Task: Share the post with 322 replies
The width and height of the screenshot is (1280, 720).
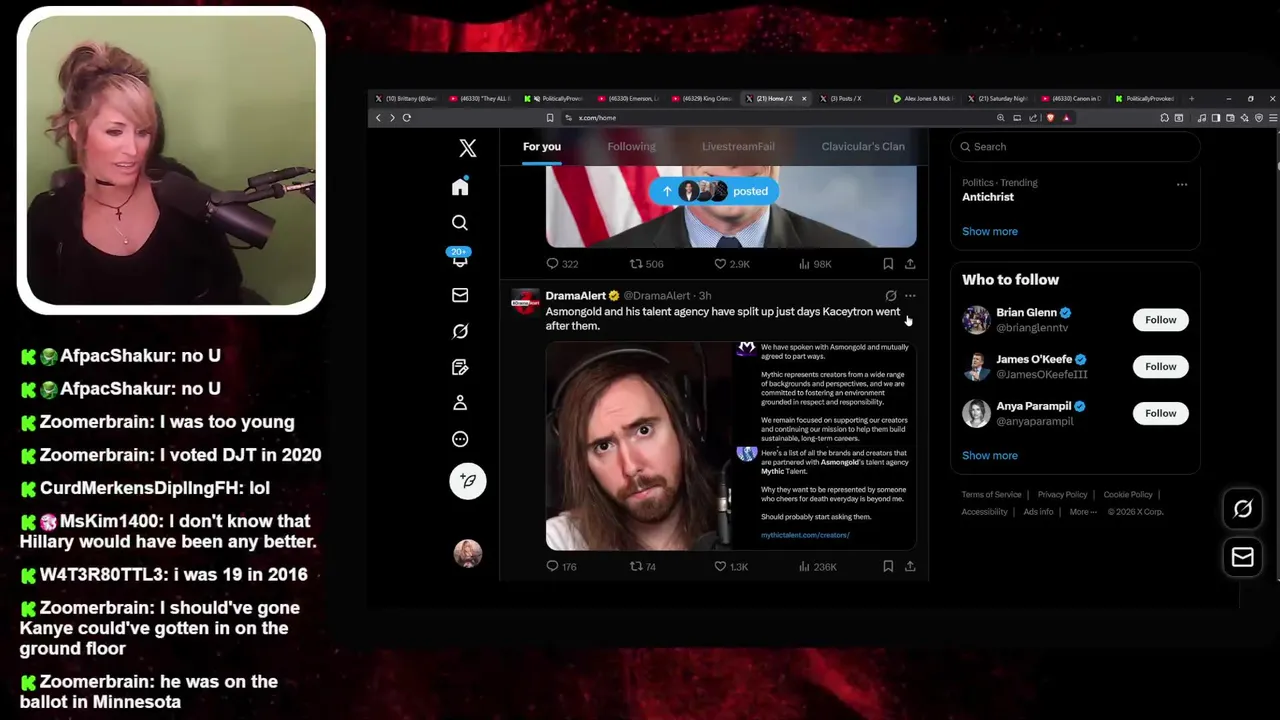Action: click(x=910, y=264)
